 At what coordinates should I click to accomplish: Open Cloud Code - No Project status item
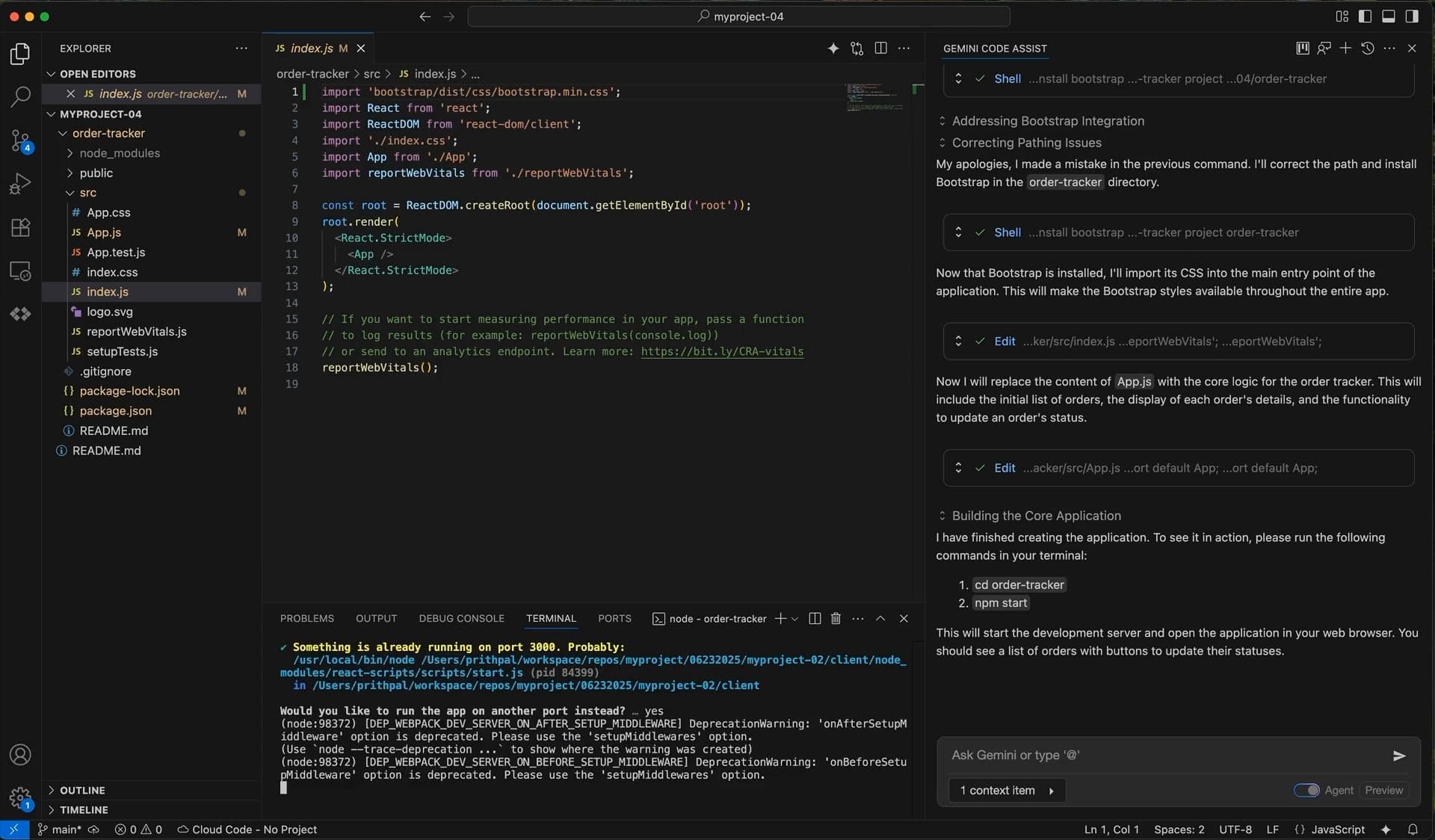(x=247, y=830)
